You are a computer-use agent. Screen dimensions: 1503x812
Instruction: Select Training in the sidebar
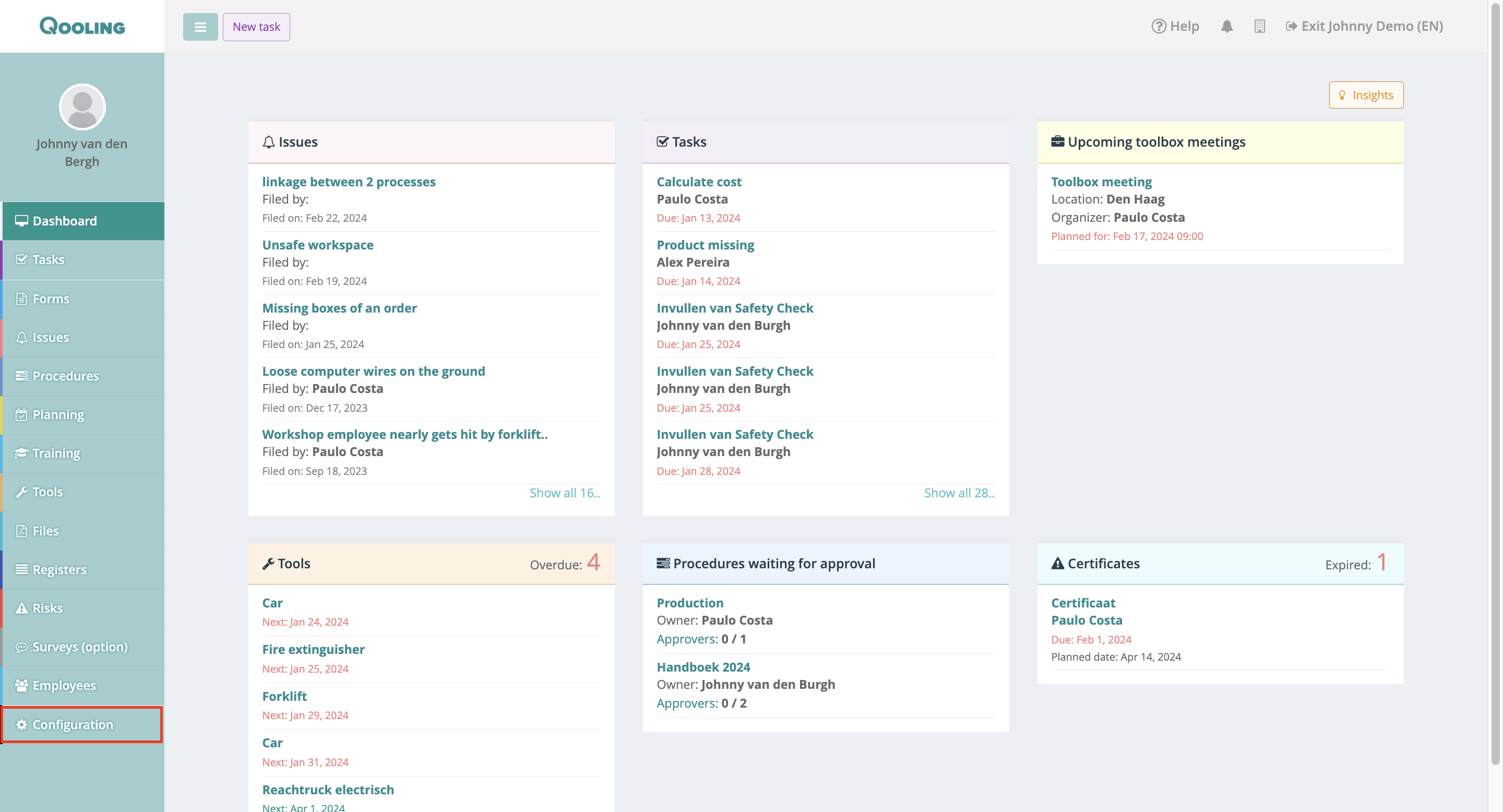point(56,453)
